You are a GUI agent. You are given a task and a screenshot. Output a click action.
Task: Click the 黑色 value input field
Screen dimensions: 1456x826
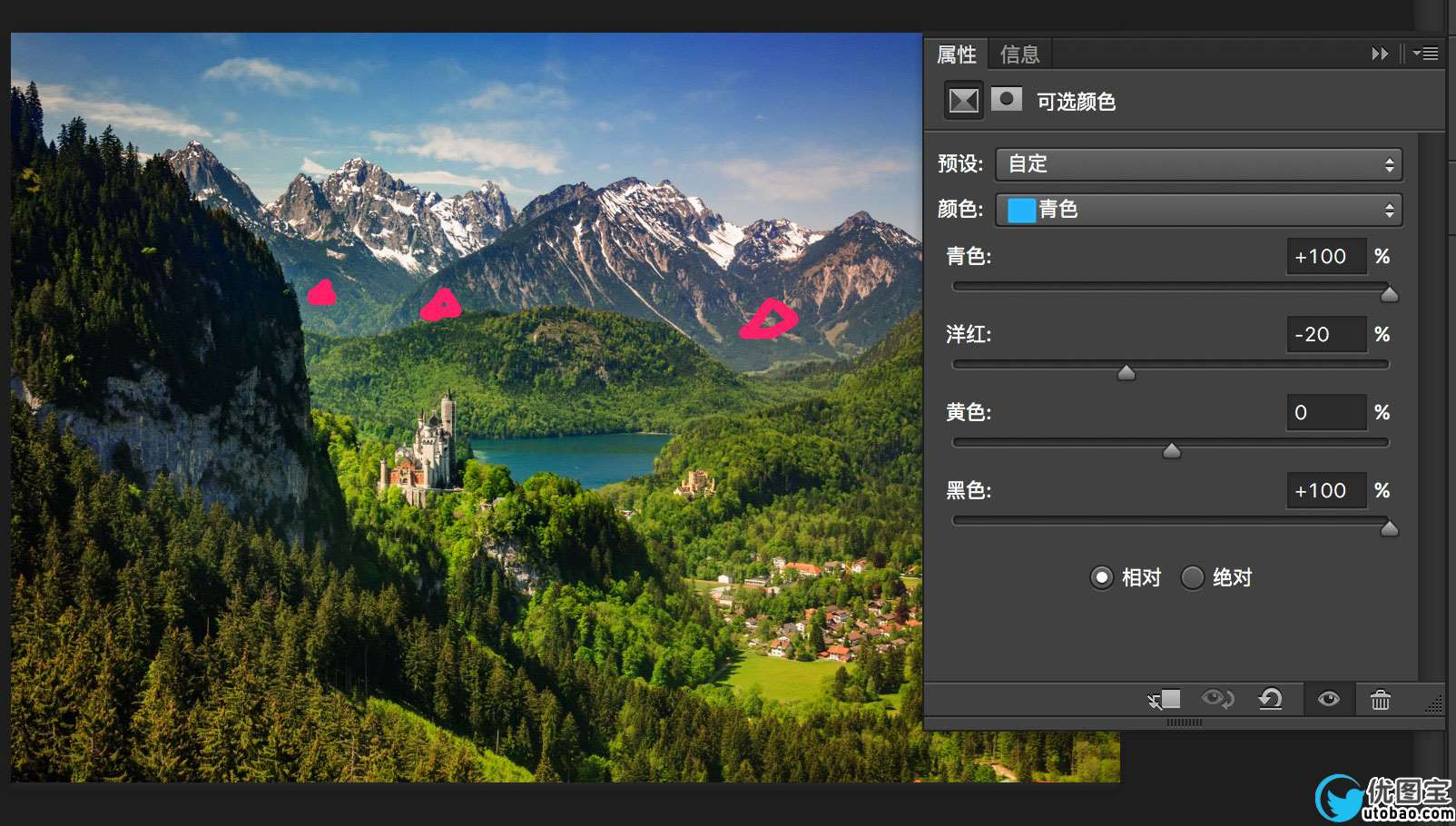(1326, 490)
